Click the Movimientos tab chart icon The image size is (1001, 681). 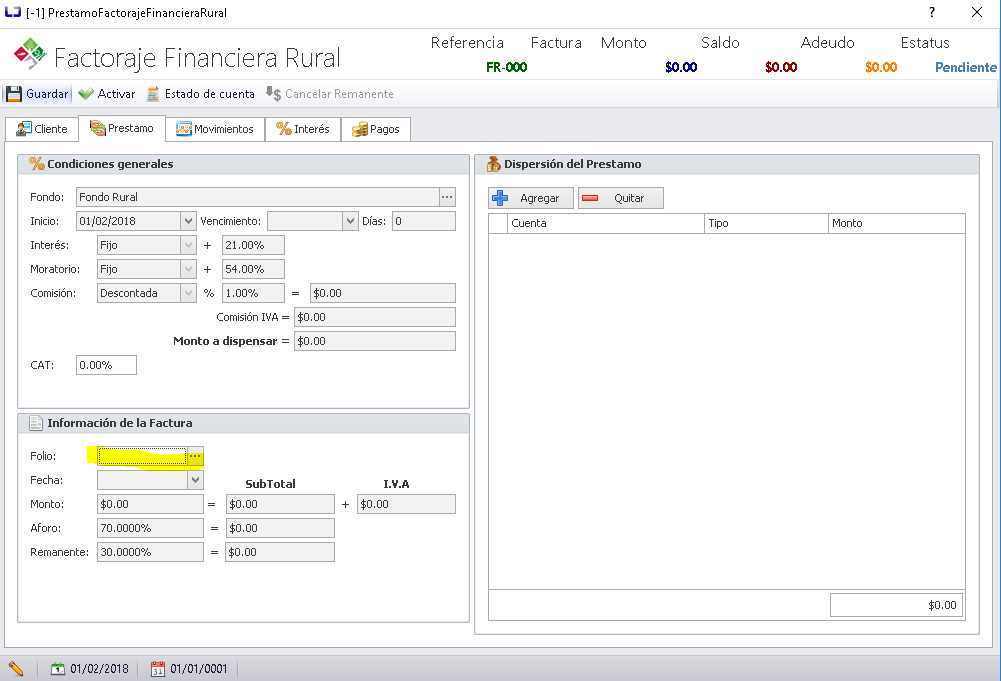pyautogui.click(x=184, y=129)
